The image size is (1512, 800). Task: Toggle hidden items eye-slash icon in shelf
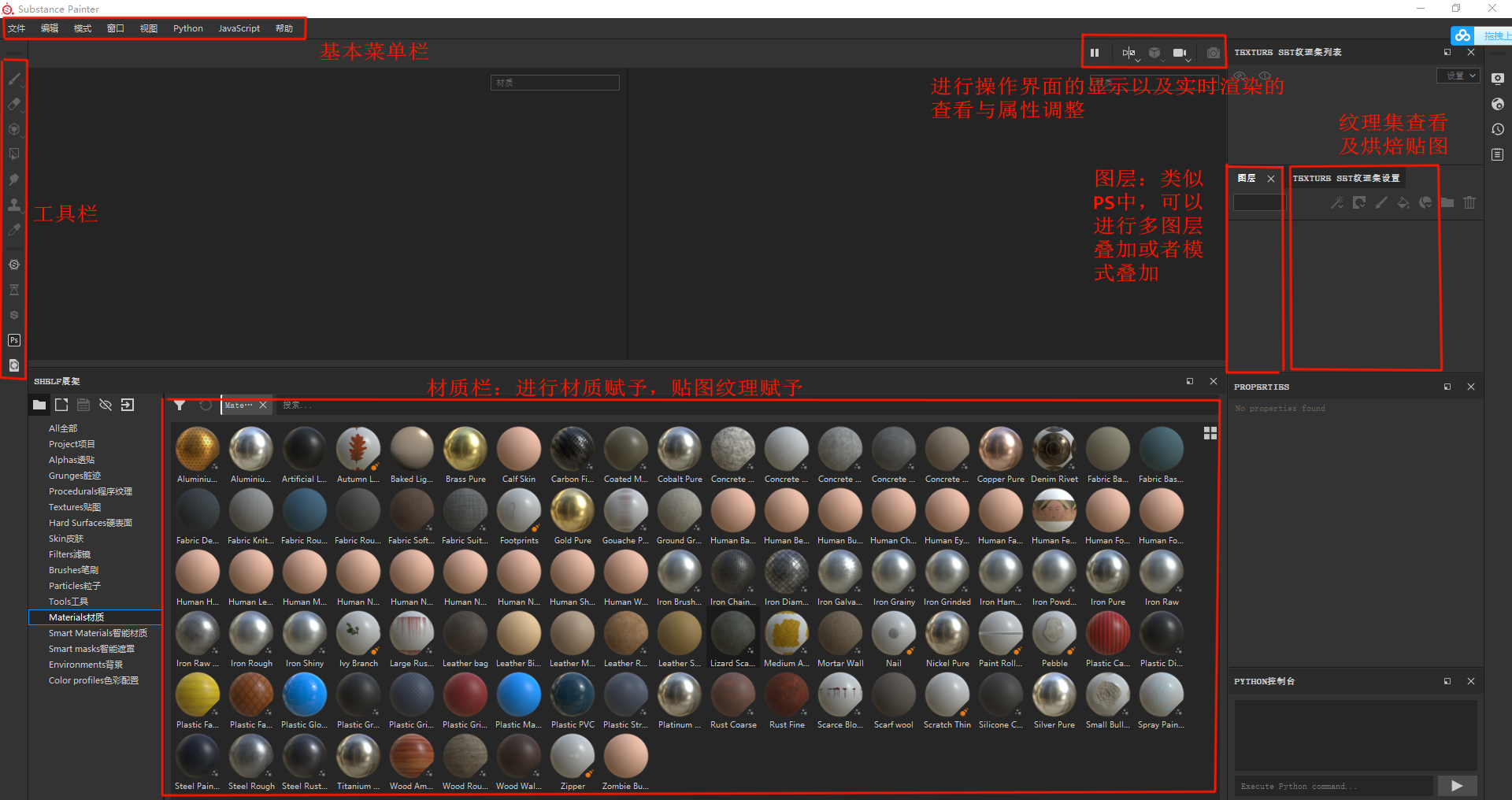pyautogui.click(x=106, y=405)
